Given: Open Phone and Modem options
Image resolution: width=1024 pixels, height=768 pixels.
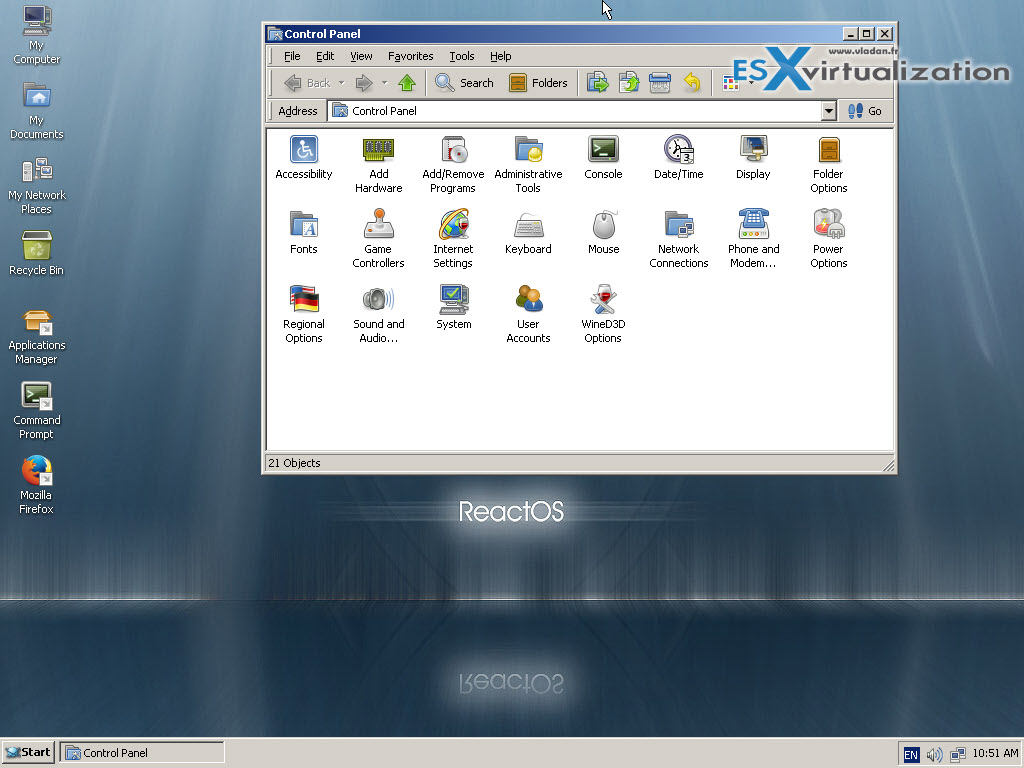Looking at the screenshot, I should click(x=753, y=239).
